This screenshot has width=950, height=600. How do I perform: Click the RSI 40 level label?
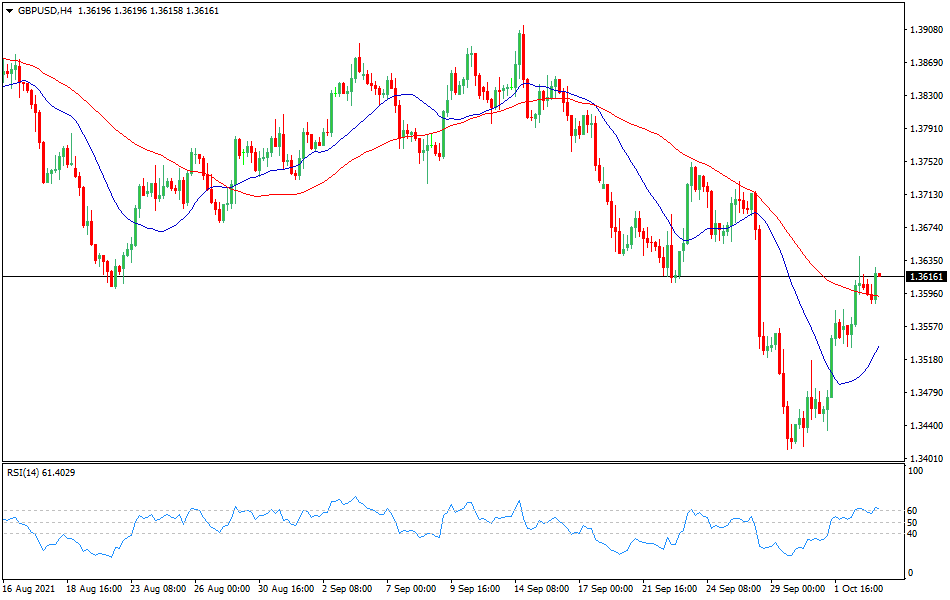[x=912, y=532]
